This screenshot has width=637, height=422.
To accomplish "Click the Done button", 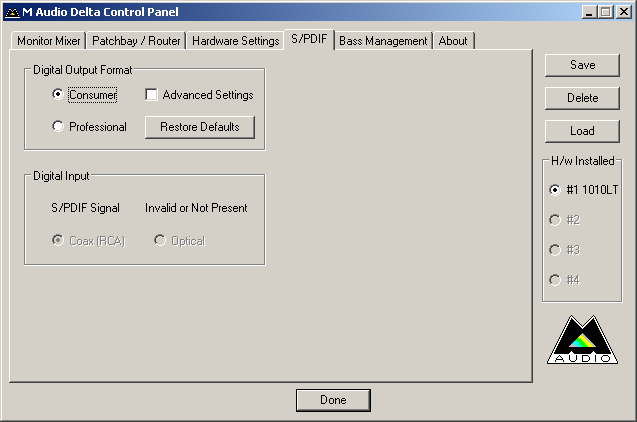I will (333, 400).
